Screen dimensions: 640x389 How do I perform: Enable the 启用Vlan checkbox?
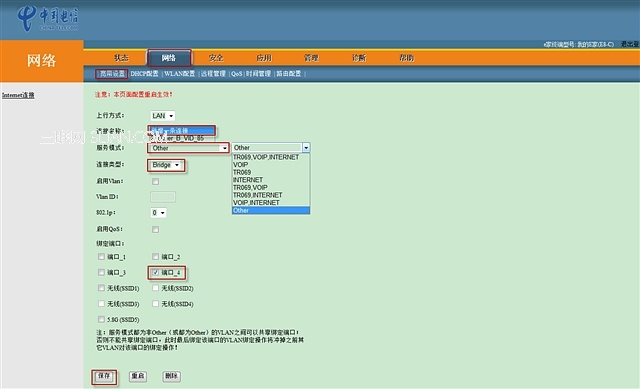[156, 181]
